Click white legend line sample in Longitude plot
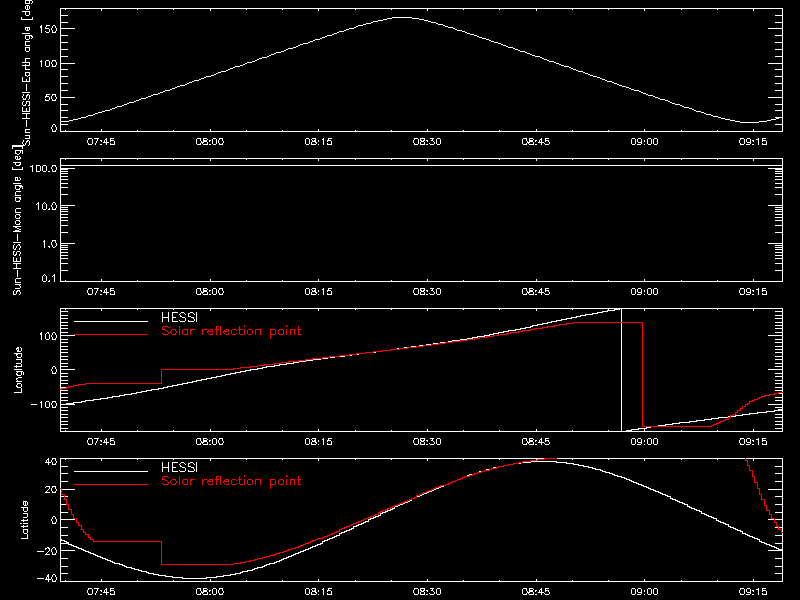This screenshot has height=600, width=800. (x=111, y=321)
